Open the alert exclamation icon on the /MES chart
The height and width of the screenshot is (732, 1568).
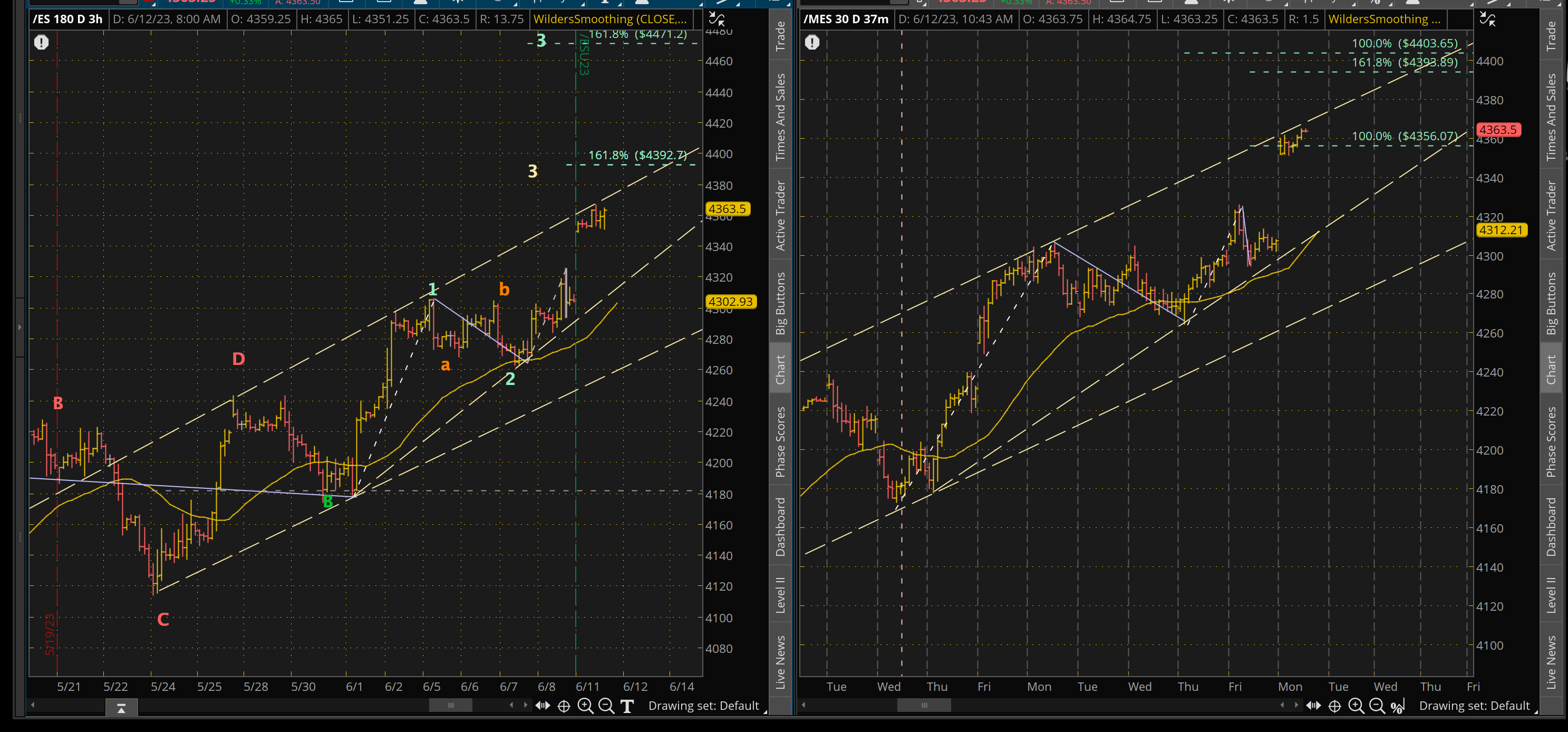(812, 42)
